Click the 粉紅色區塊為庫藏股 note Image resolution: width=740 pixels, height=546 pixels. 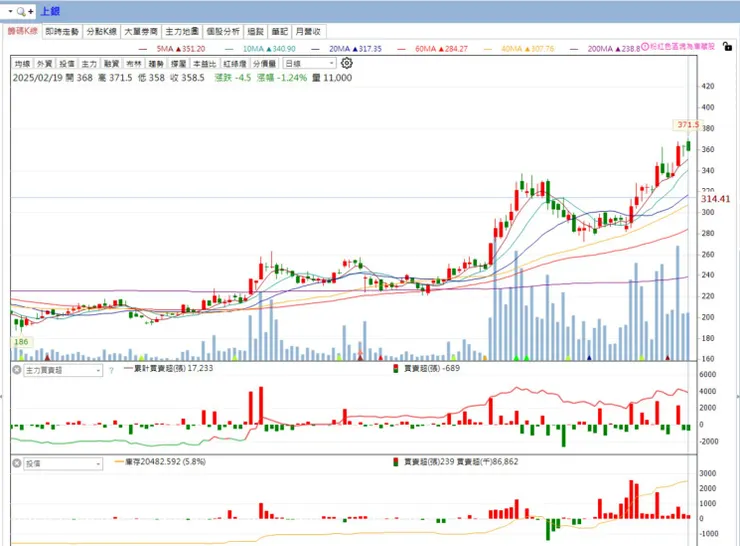(x=682, y=47)
